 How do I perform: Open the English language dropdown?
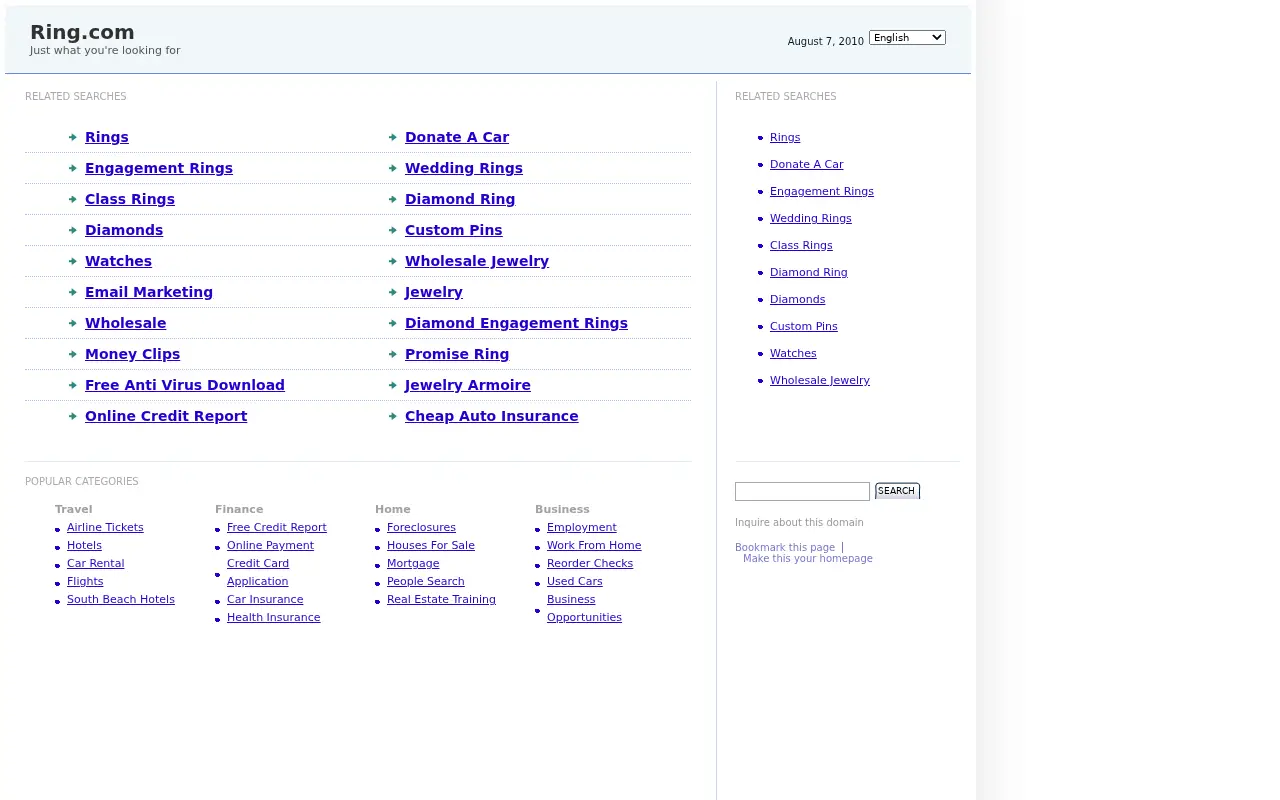907,37
